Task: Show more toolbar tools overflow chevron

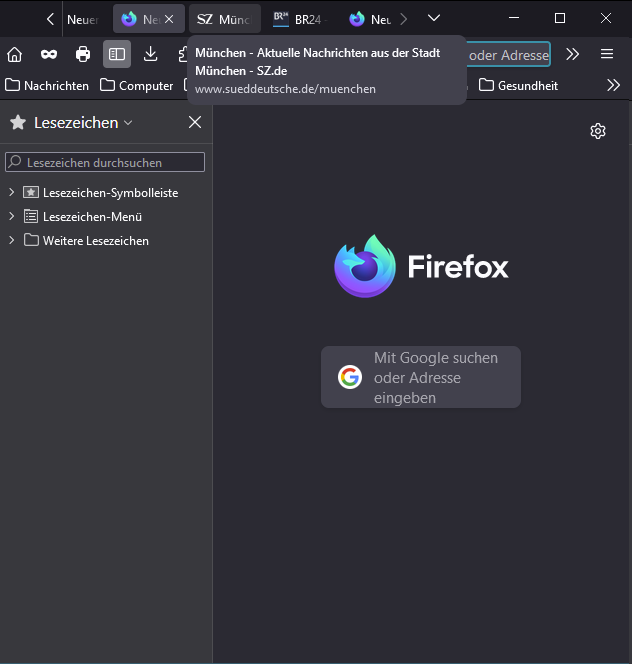Action: pyautogui.click(x=573, y=54)
